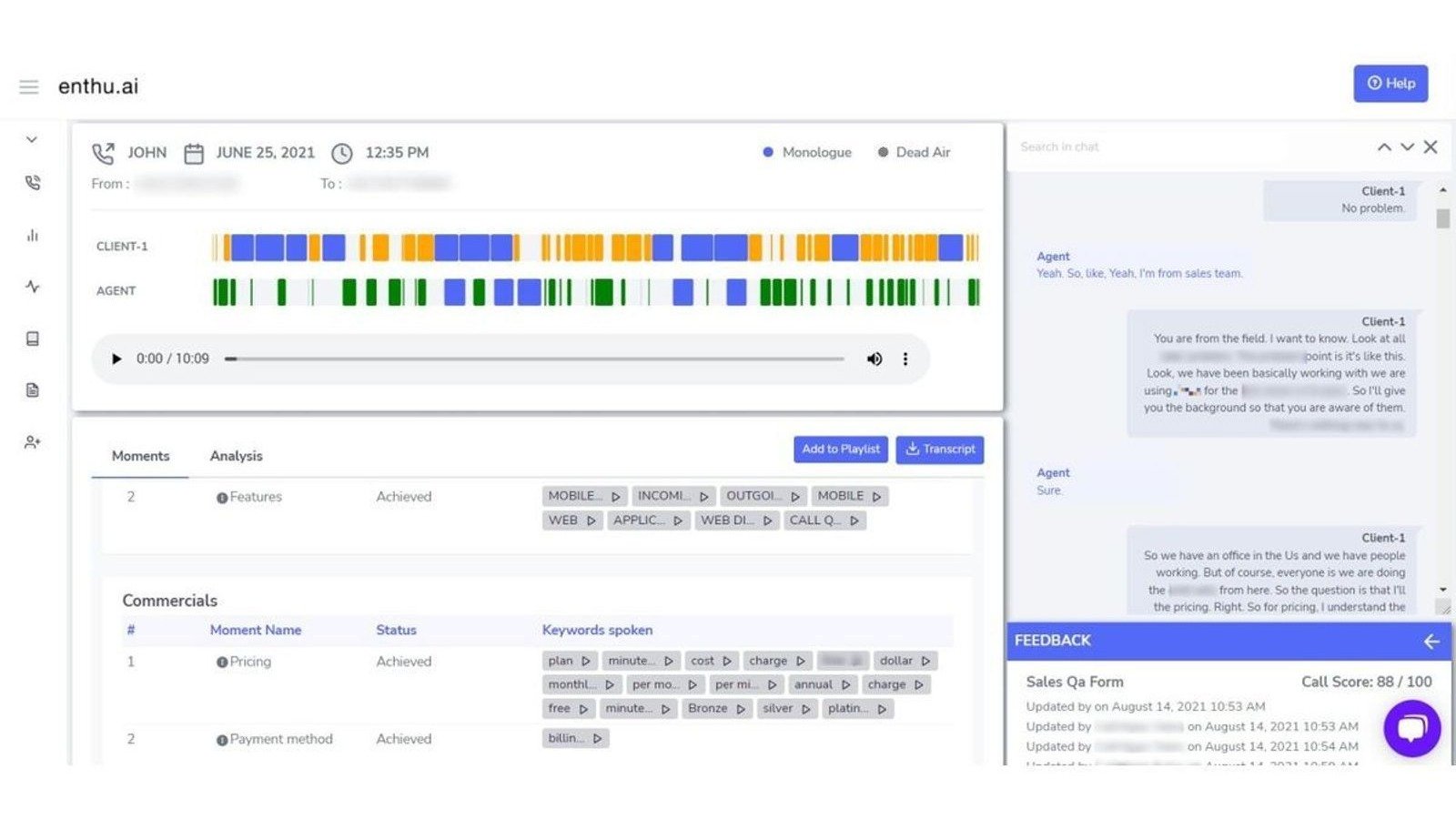Open the hamburger menu next to enthu.ai

coord(28,86)
